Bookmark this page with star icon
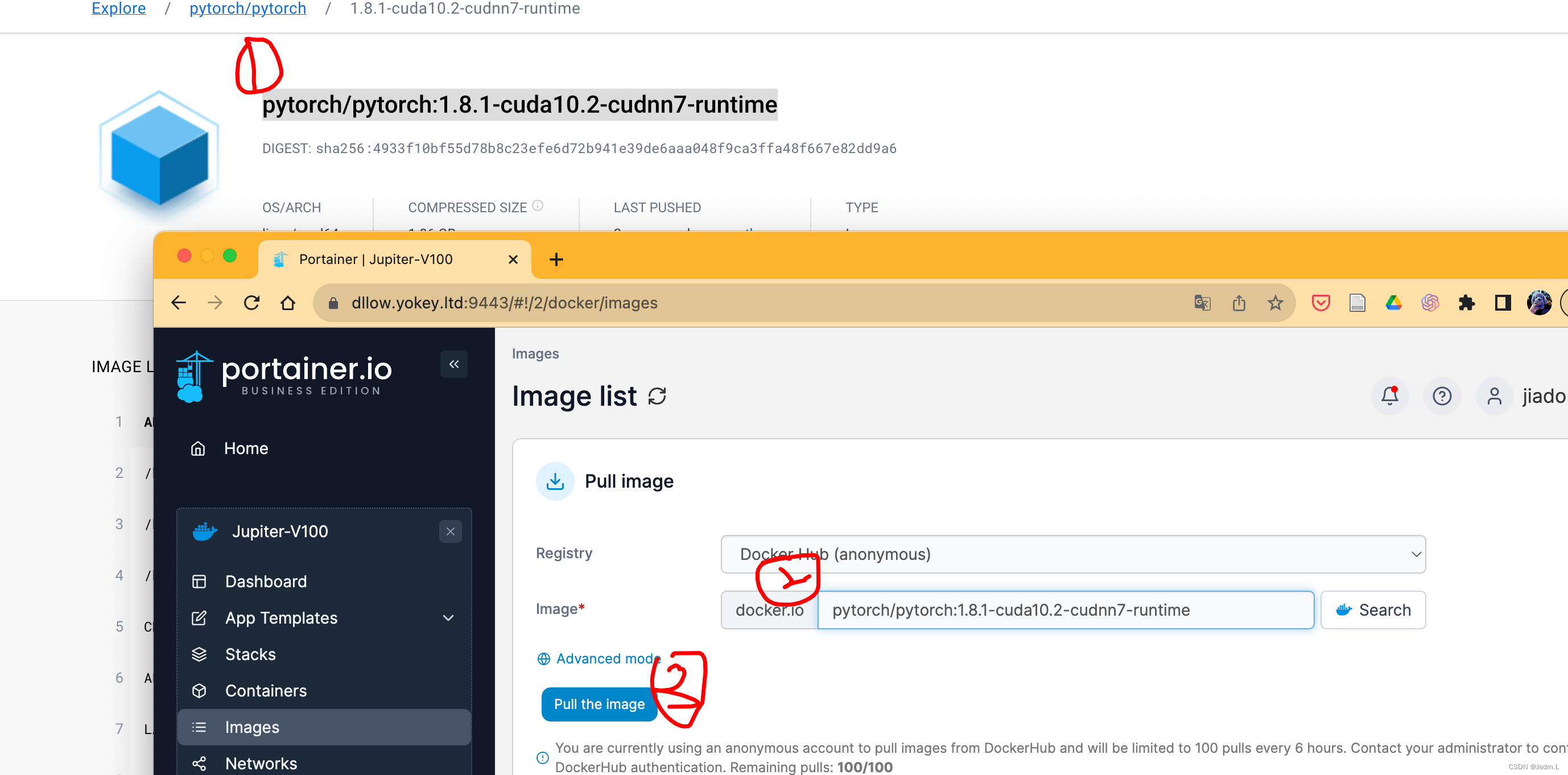This screenshot has height=775, width=1568. [1275, 303]
